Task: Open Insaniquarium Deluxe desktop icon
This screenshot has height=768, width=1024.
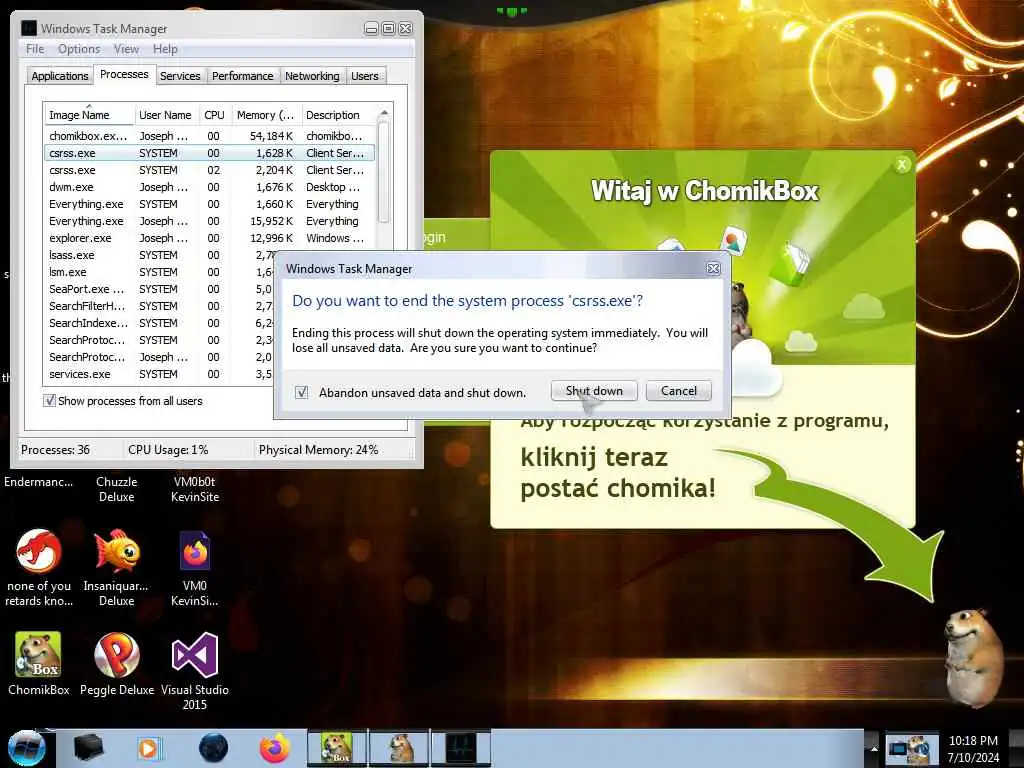Action: (116, 567)
